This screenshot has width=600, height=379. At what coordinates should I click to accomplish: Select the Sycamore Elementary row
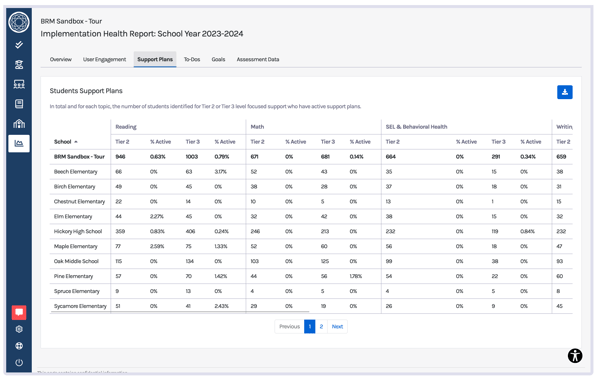[x=311, y=306]
